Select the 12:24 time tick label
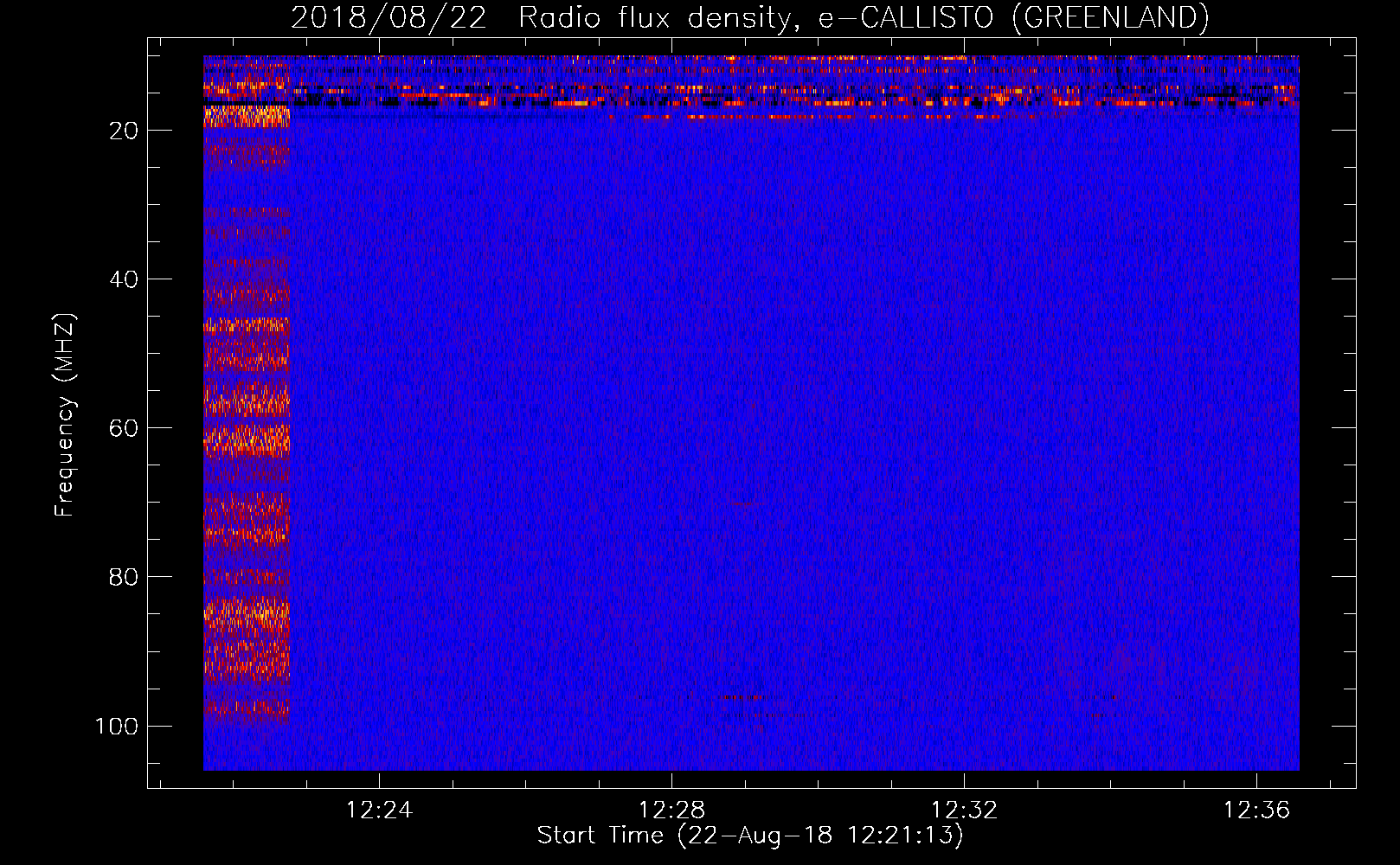 point(379,811)
